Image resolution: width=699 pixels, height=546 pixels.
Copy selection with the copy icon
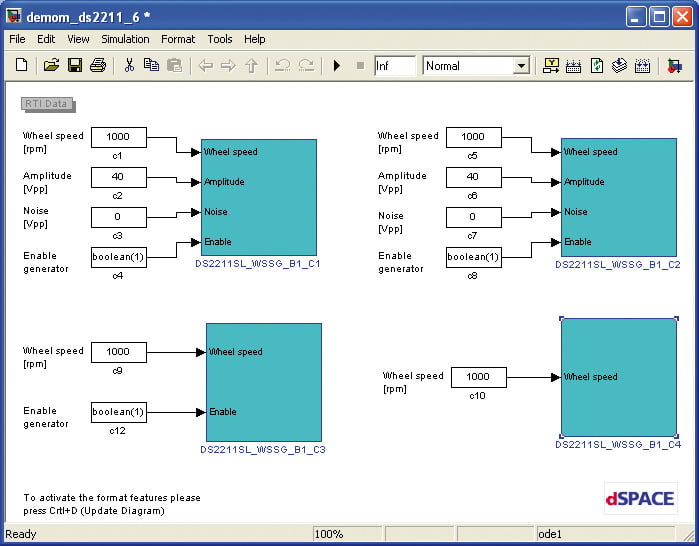pyautogui.click(x=152, y=66)
